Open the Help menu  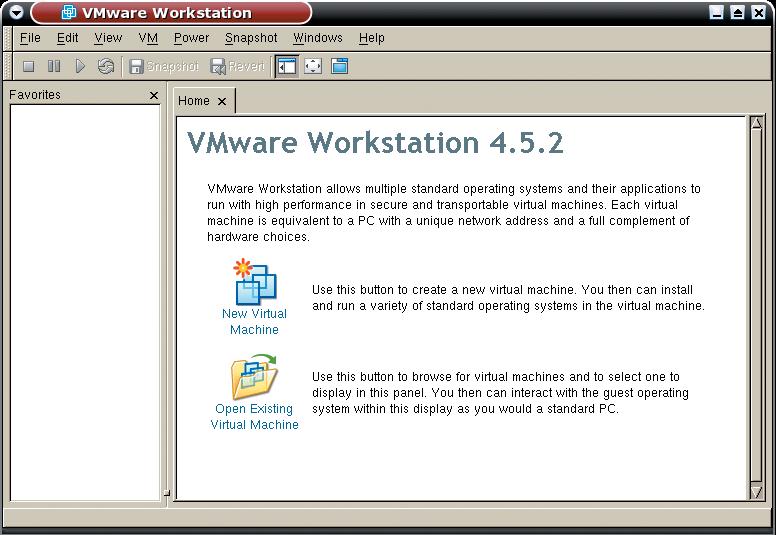click(372, 38)
